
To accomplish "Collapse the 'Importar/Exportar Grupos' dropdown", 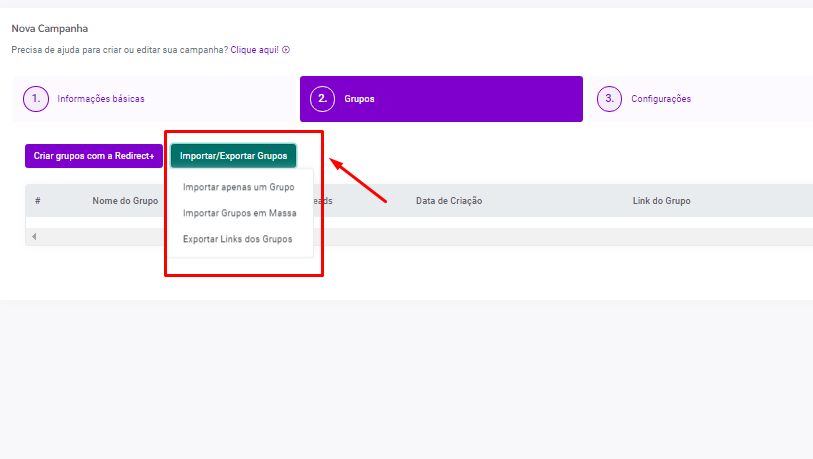I will pyautogui.click(x=233, y=156).
